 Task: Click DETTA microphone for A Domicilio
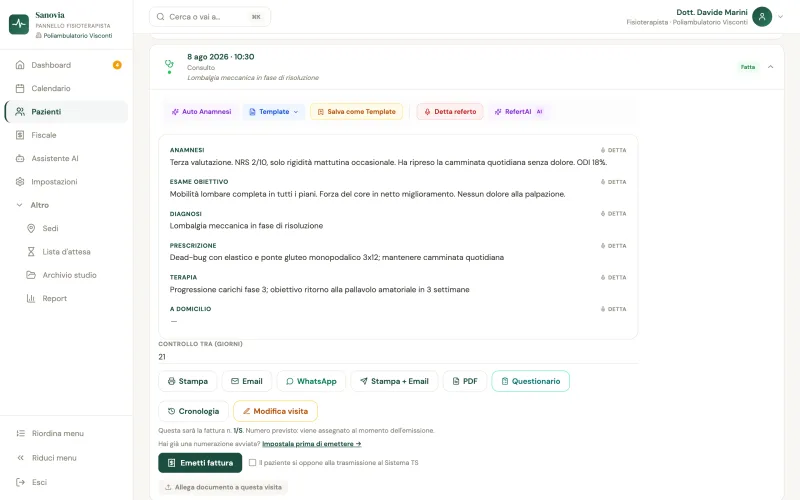[613, 309]
